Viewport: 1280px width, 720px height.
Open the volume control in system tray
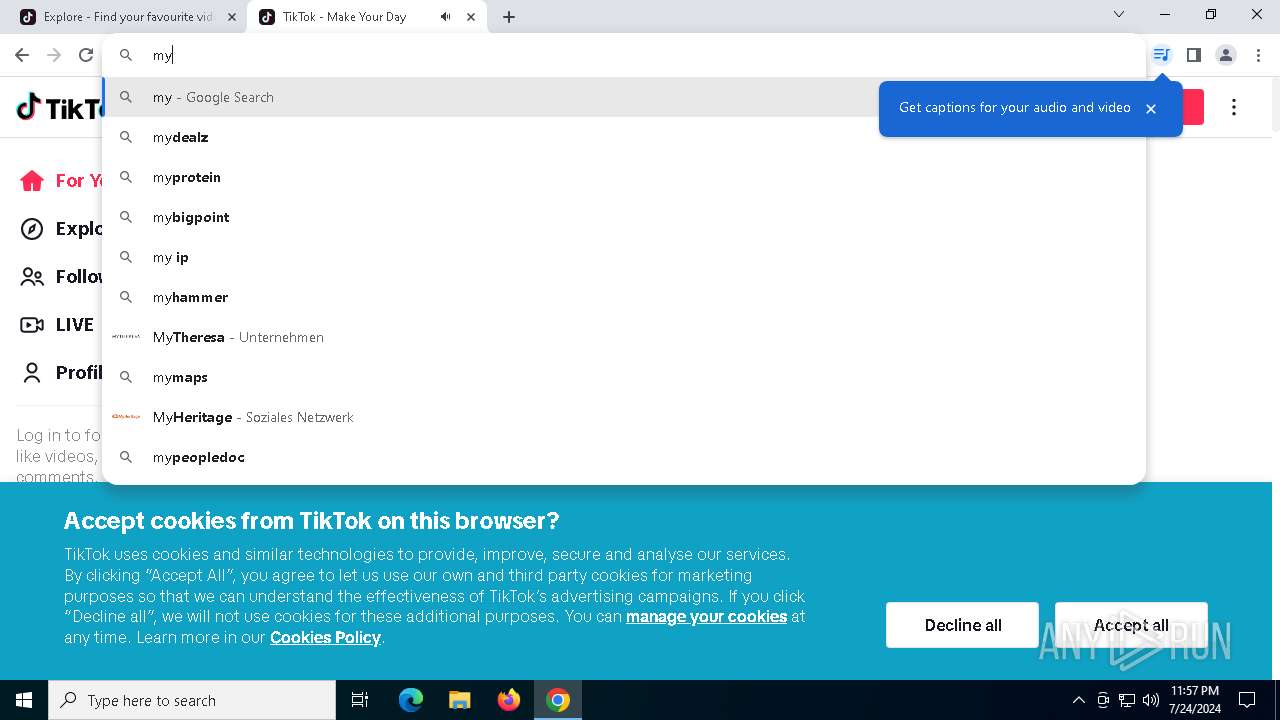pyautogui.click(x=1151, y=700)
